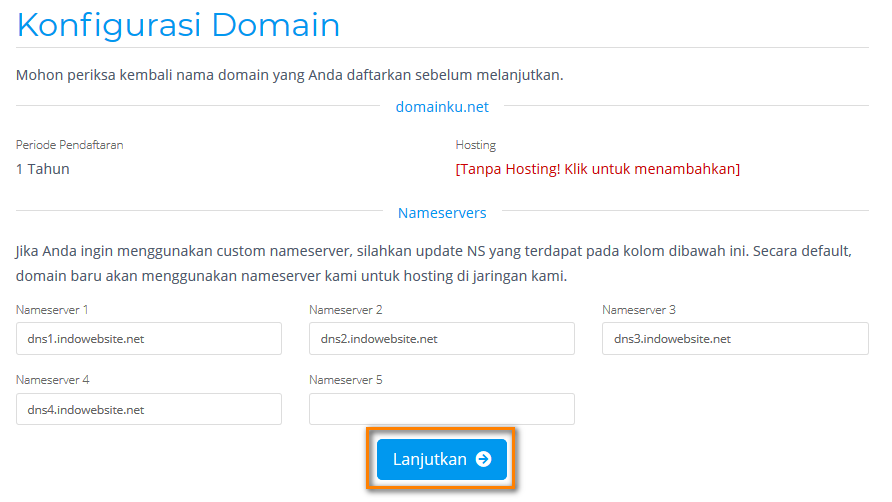Click the Nameserver 2 label text

click(x=346, y=310)
